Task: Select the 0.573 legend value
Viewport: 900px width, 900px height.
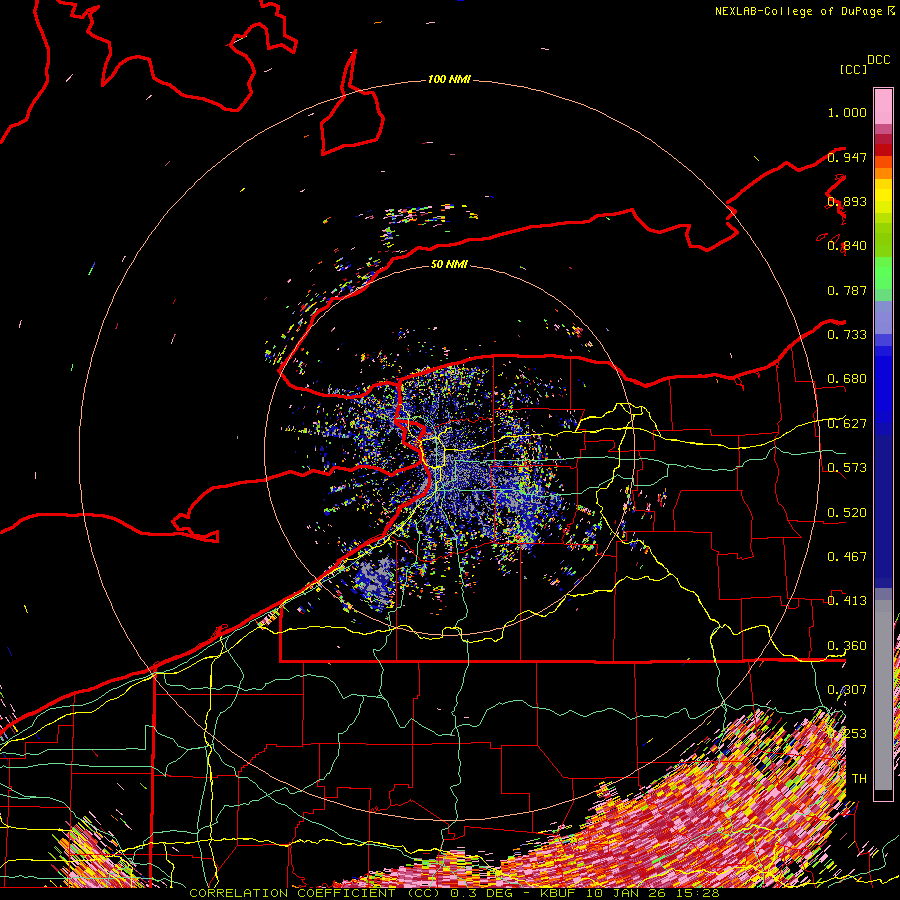Action: pyautogui.click(x=847, y=468)
